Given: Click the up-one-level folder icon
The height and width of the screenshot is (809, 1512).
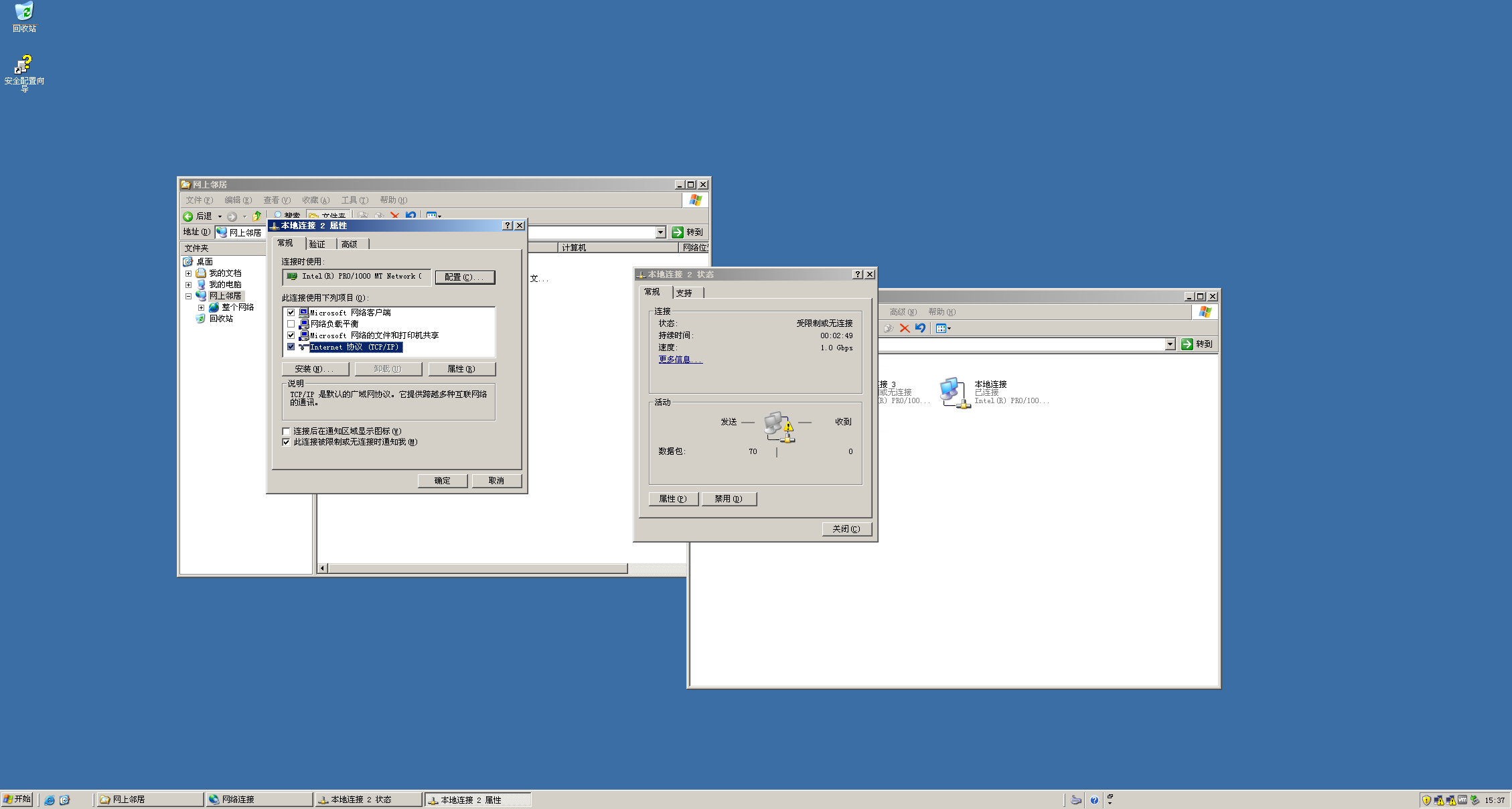Looking at the screenshot, I should (x=256, y=216).
